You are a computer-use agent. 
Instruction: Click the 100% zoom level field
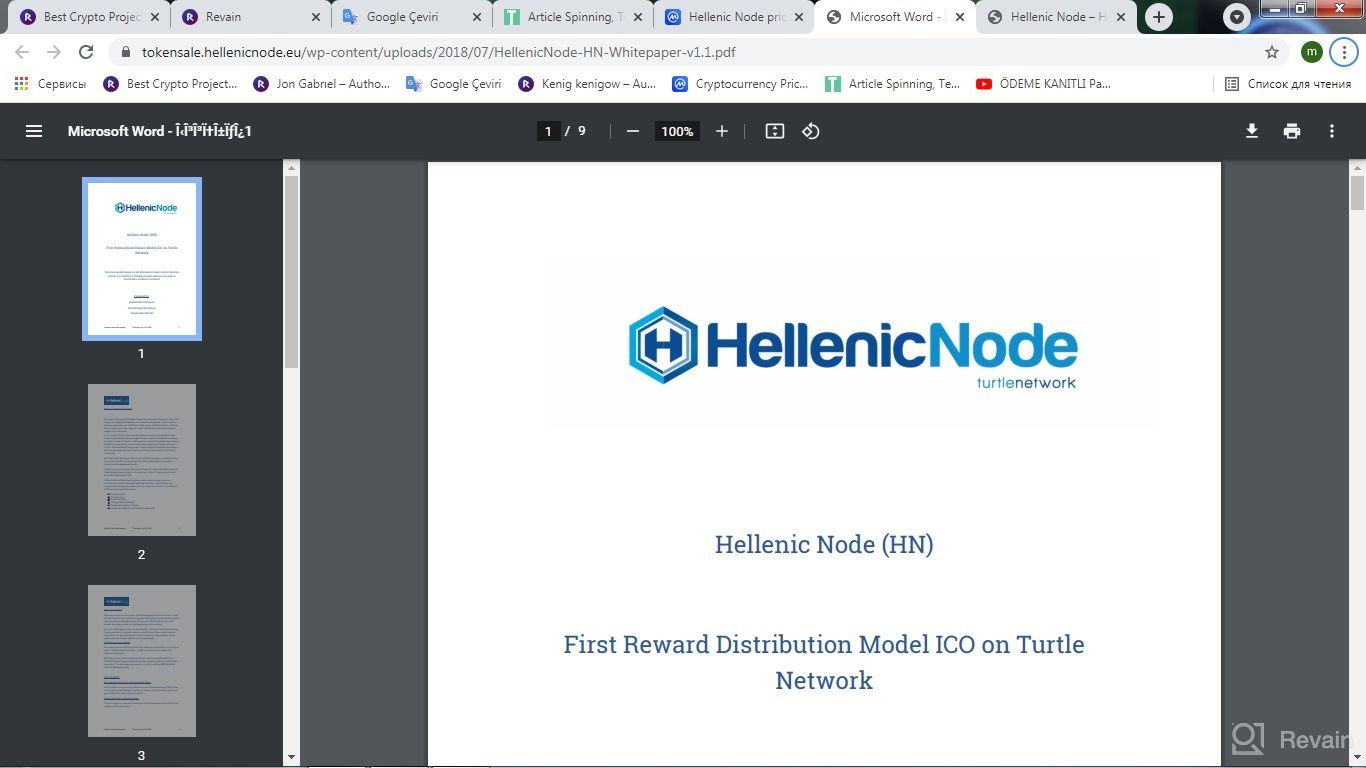(677, 131)
